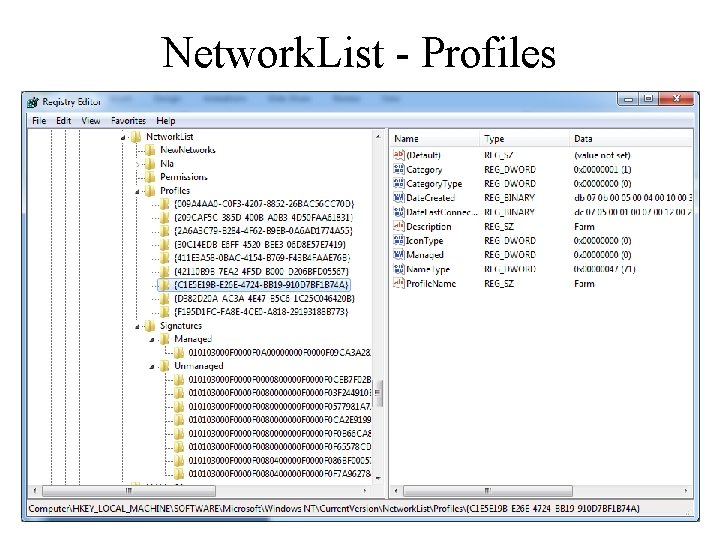Image resolution: width=720 pixels, height=540 pixels.
Task: Minimize the Registry Editor window
Action: (x=629, y=99)
